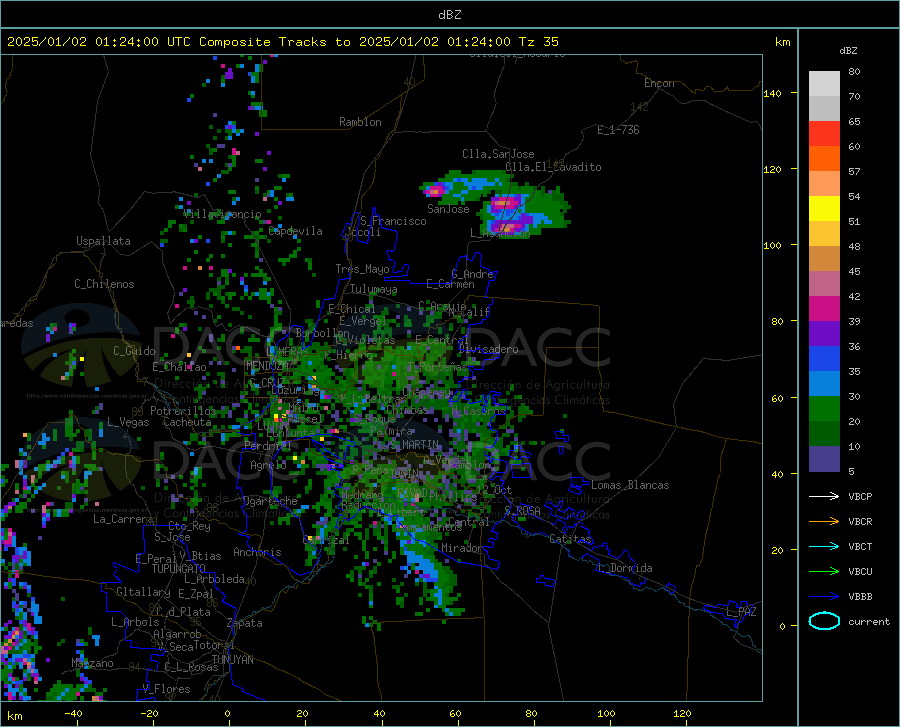Click the orange VBCR arrow icon
The image size is (900, 727).
click(x=824, y=522)
